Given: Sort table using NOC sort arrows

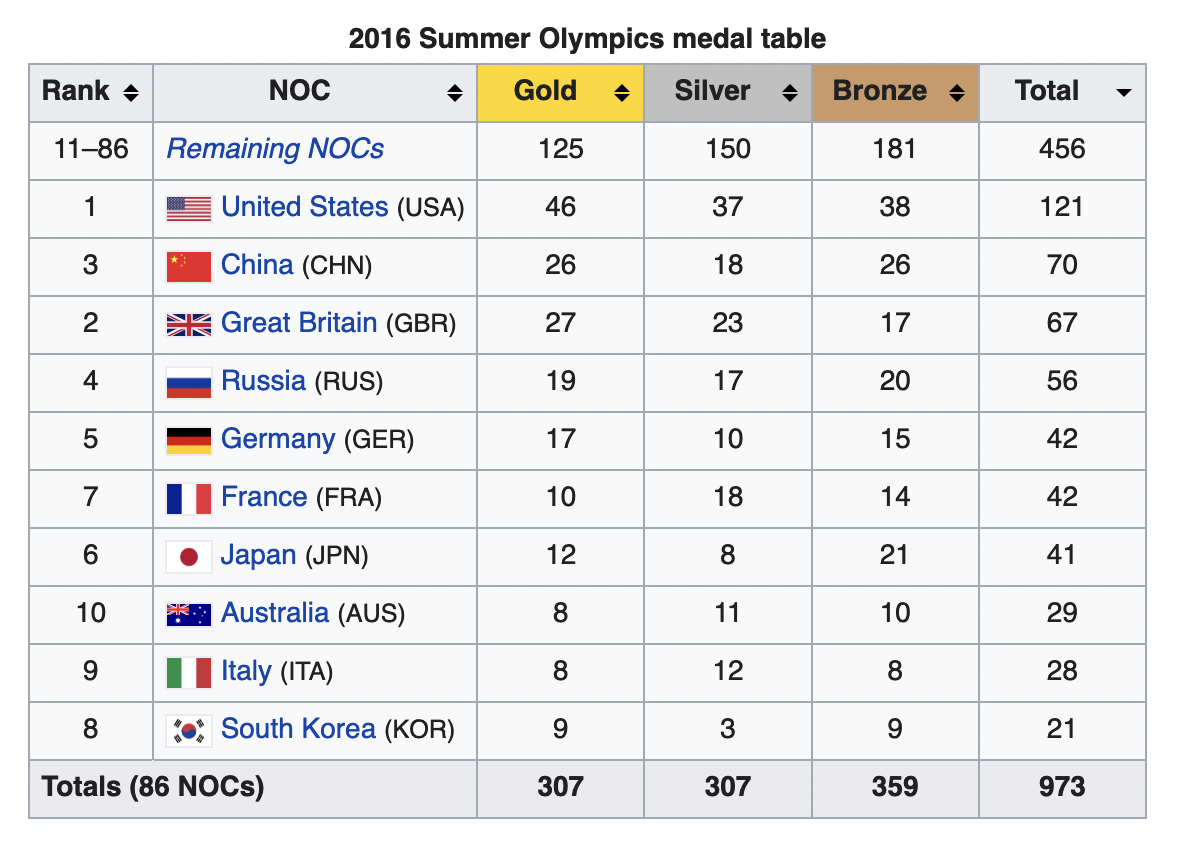Looking at the screenshot, I should click(x=455, y=93).
